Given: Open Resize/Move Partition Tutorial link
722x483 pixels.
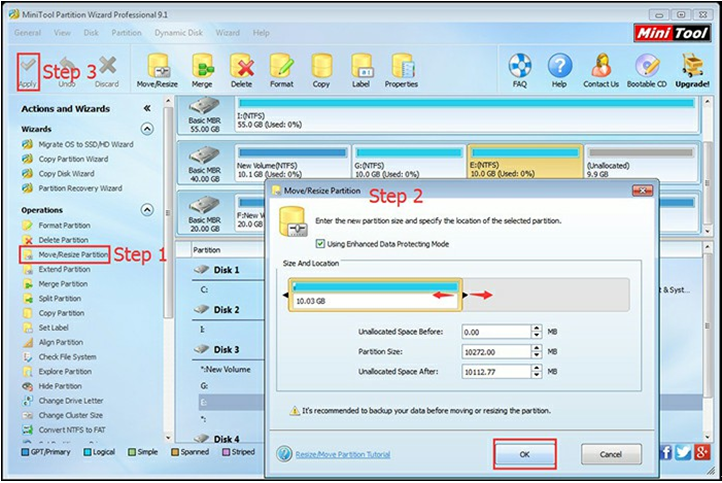Looking at the screenshot, I should [x=343, y=454].
